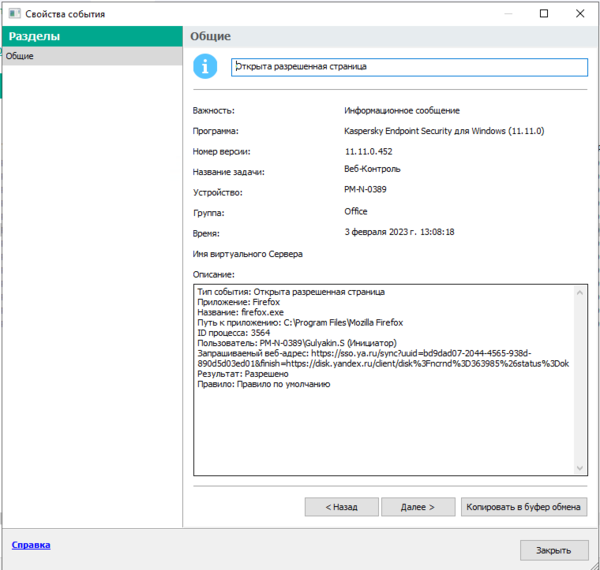The height and width of the screenshot is (570, 600).
Task: Click the application icon in title bar
Action: tap(12, 14)
